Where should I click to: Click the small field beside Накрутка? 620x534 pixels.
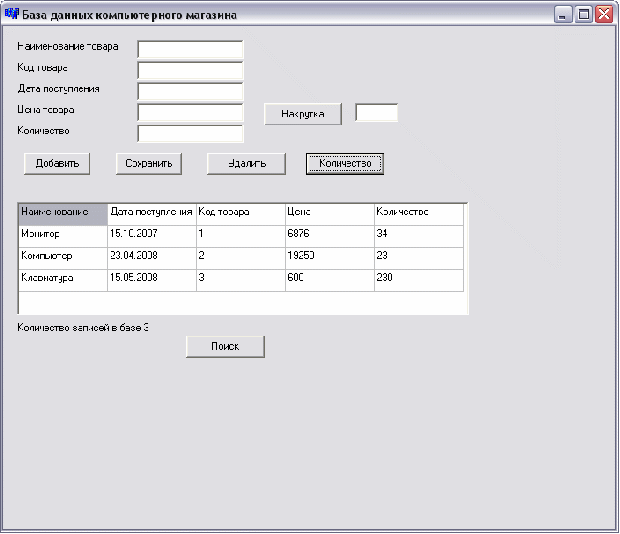coord(376,113)
